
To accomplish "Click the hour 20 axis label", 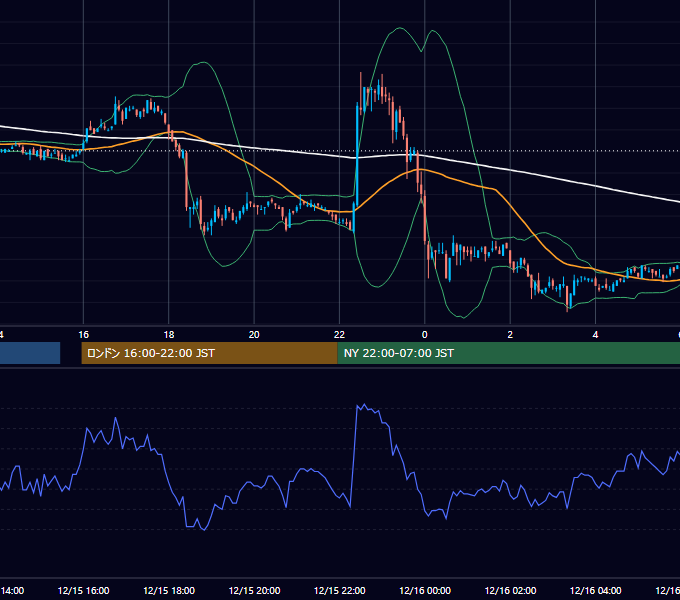I will (x=254, y=335).
